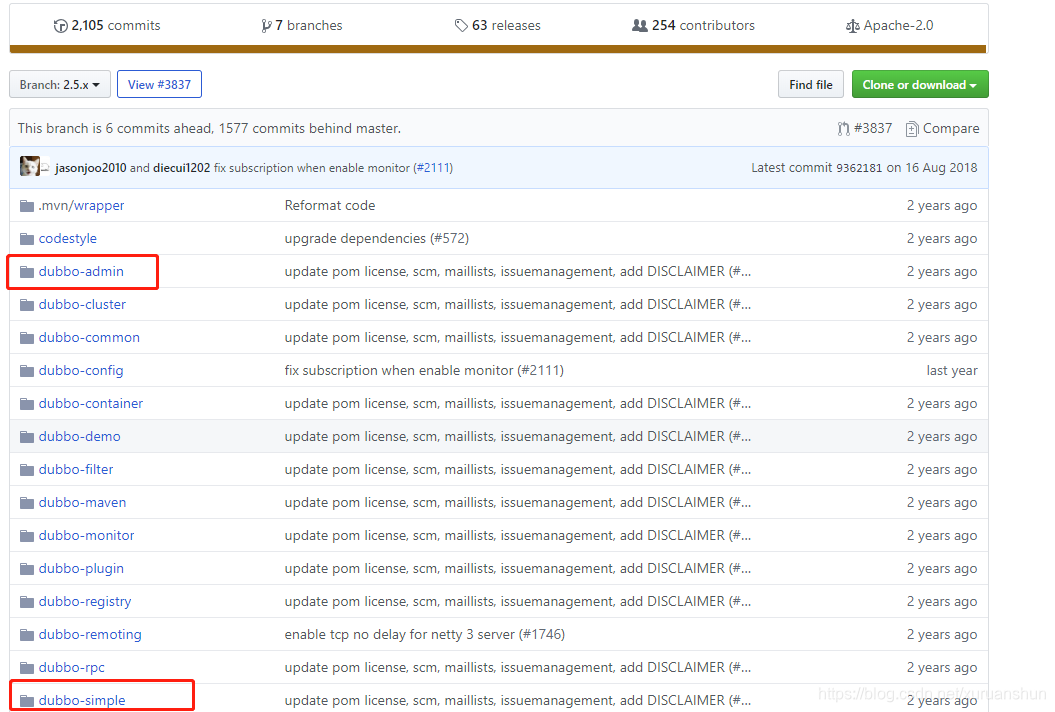Image resolution: width=1055 pixels, height=712 pixels.
Task: Click folder icon next to dubbo-plugin
Action: 27,568
